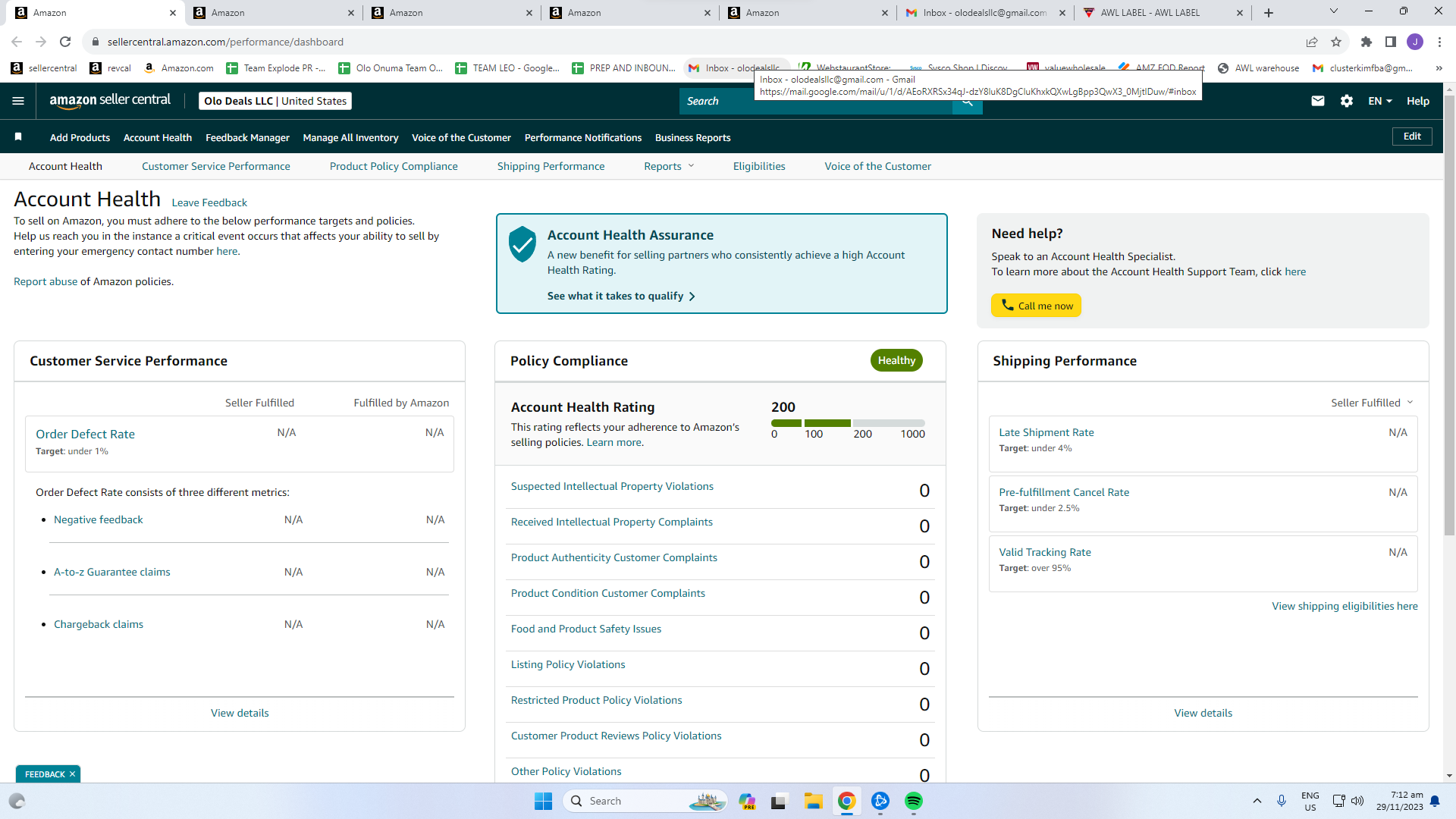Show hidden system tray icons chevron
Image resolution: width=1456 pixels, height=819 pixels.
click(x=1257, y=801)
